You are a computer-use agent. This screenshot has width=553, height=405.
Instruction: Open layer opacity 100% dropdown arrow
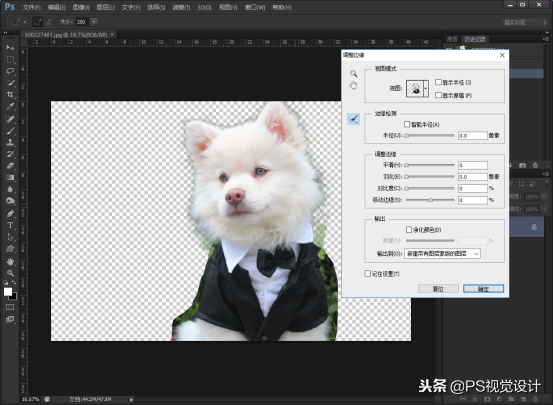pos(545,197)
